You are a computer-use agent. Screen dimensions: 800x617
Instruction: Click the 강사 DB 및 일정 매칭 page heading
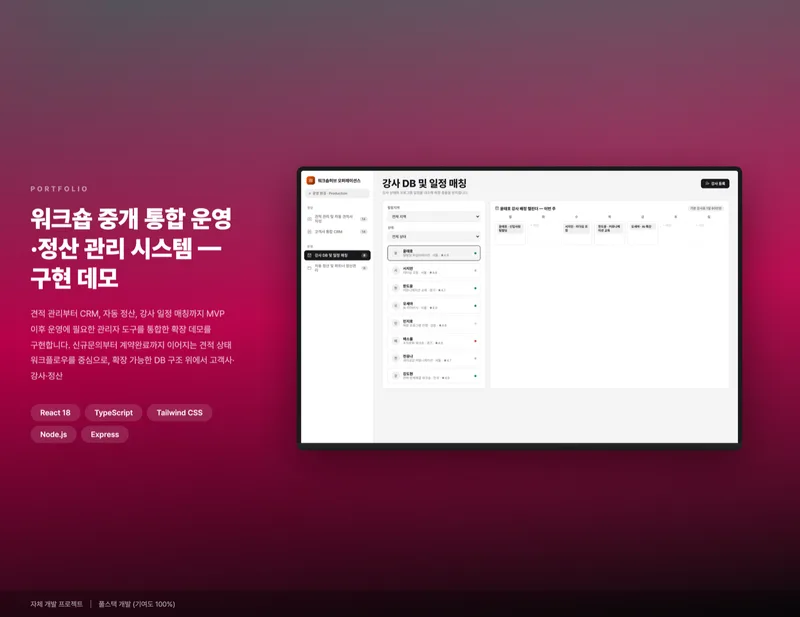pyautogui.click(x=424, y=183)
